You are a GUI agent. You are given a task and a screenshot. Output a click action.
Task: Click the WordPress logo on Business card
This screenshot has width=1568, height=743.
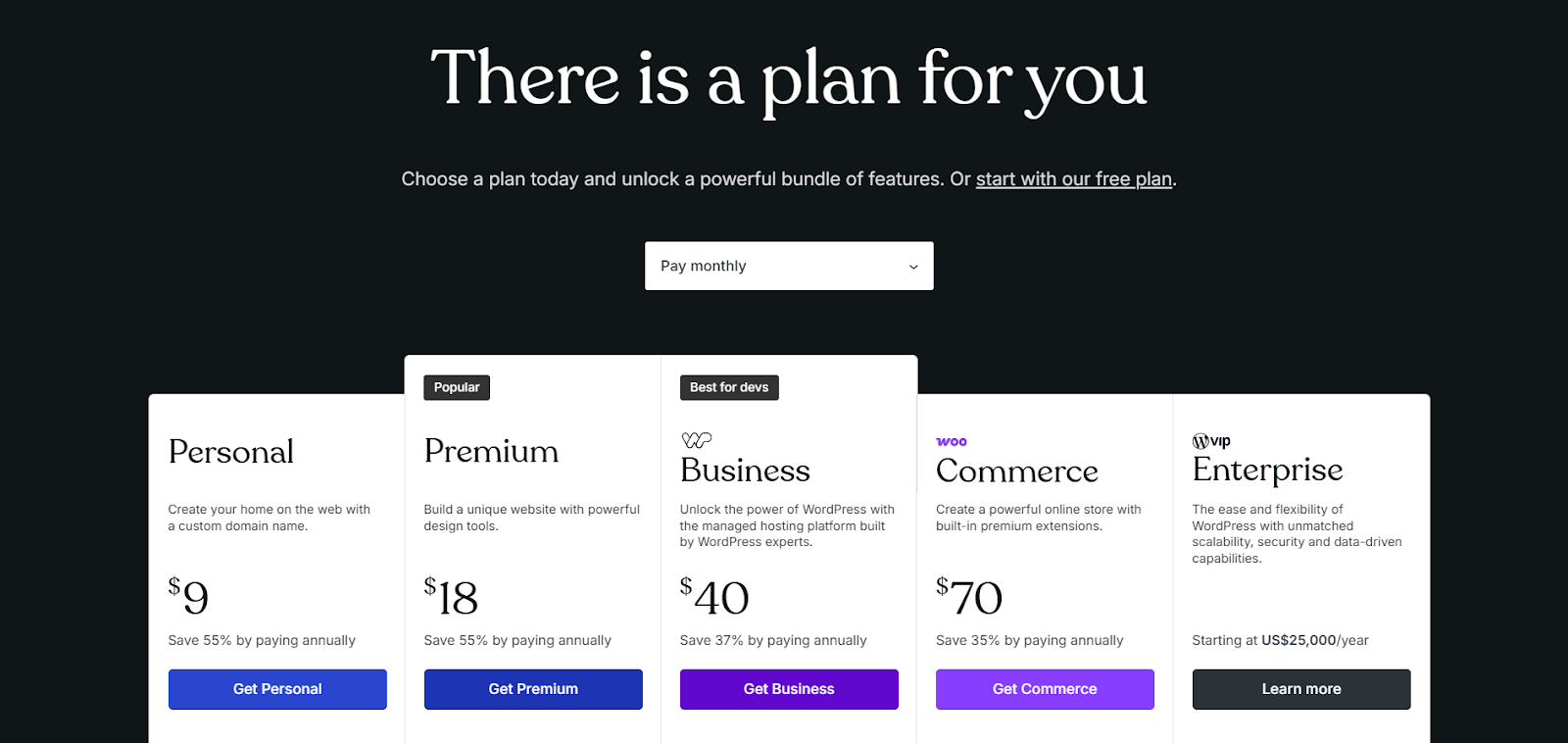click(696, 440)
